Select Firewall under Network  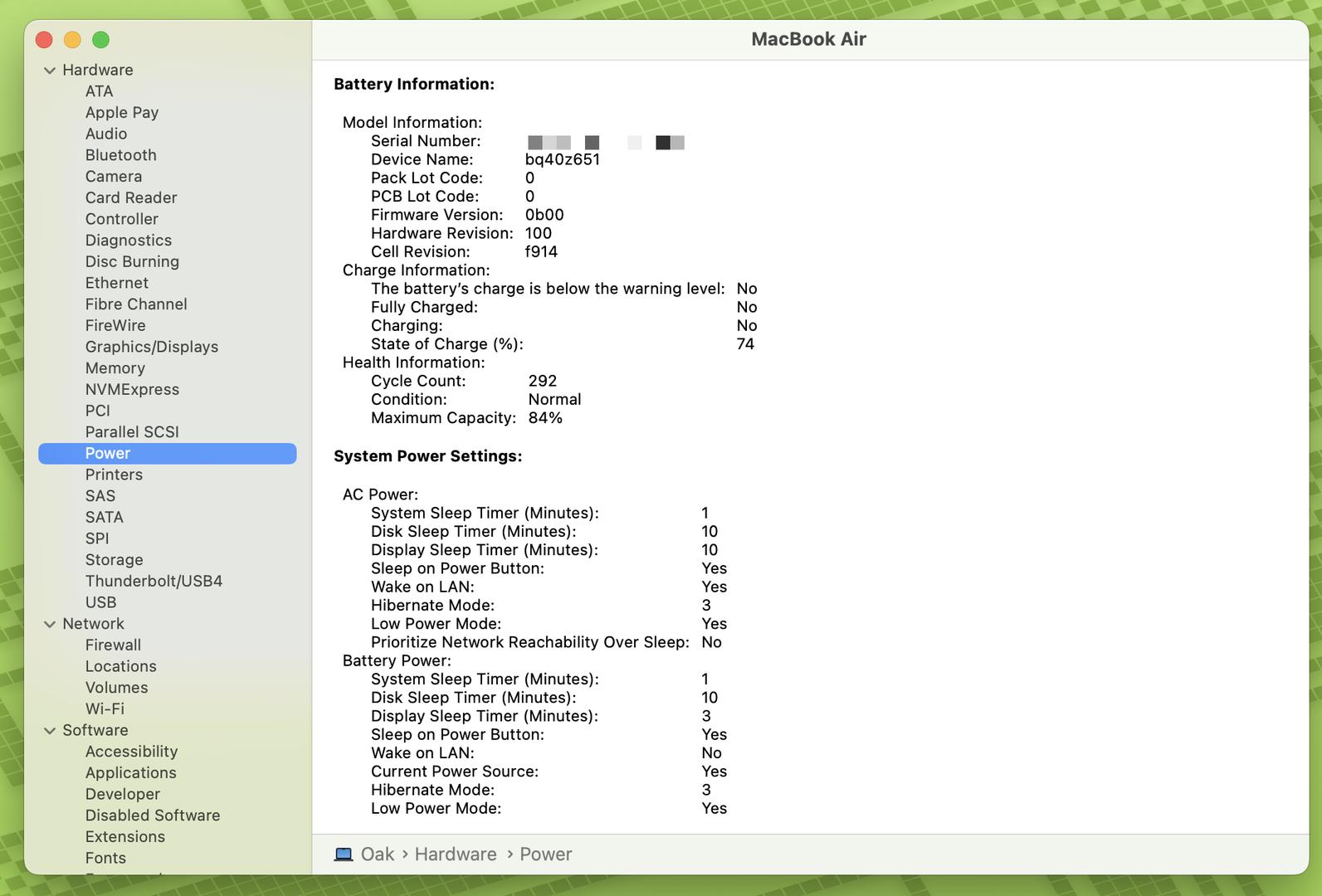click(113, 645)
